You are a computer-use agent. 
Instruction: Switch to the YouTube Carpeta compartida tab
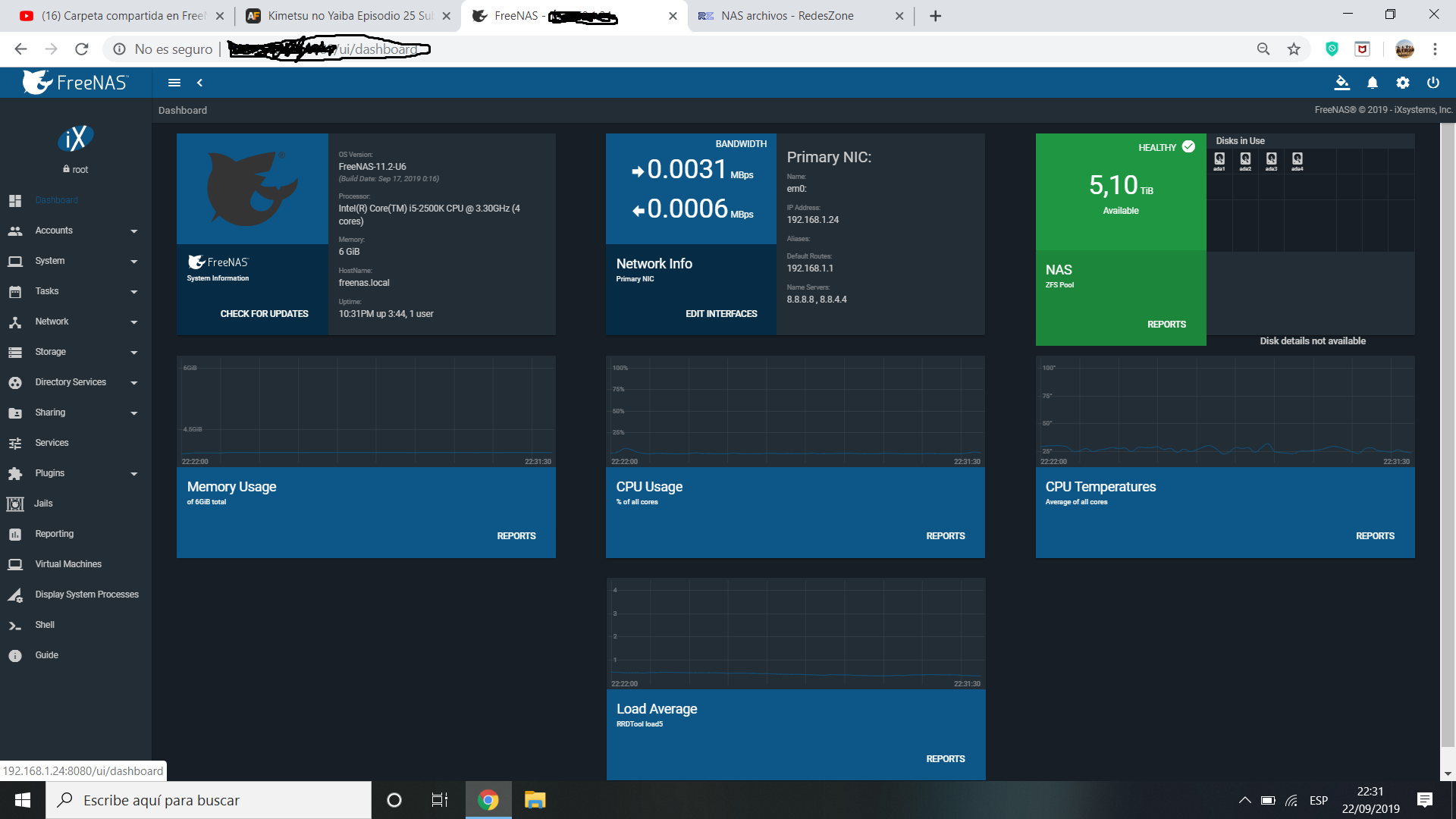[x=121, y=16]
